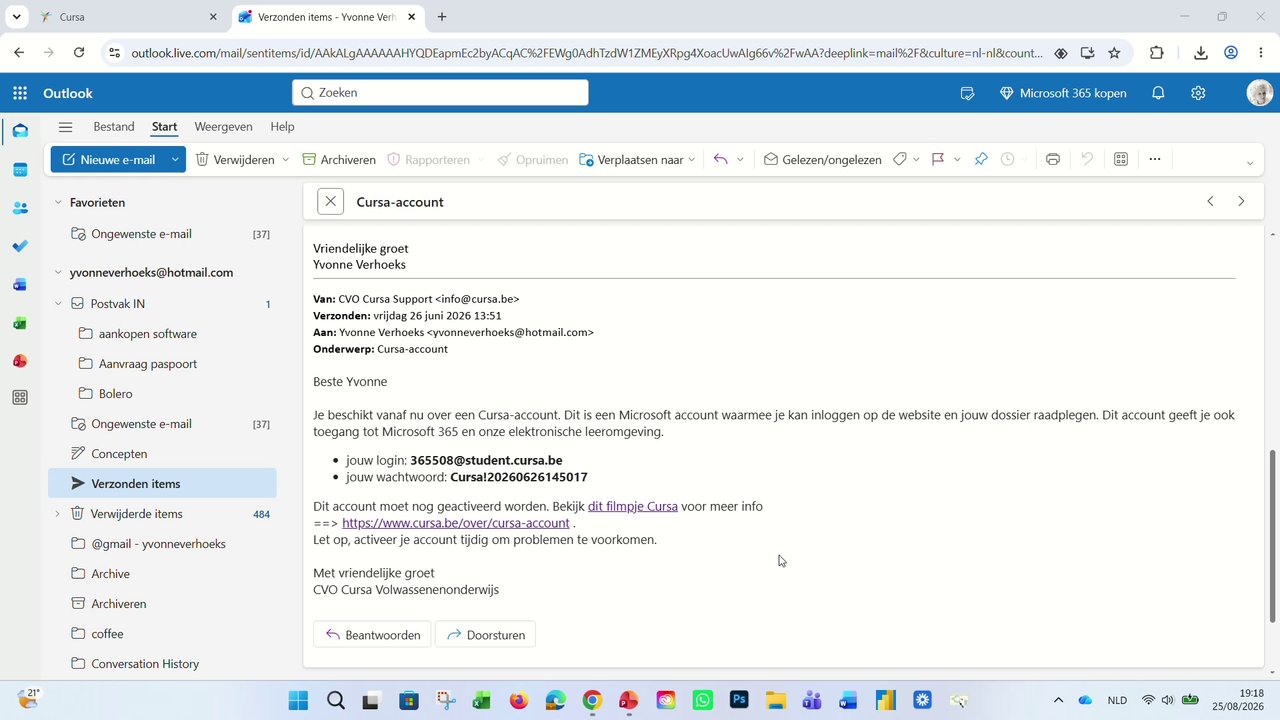Open Windows Start menu on taskbar
The height and width of the screenshot is (720, 1280).
click(x=298, y=700)
